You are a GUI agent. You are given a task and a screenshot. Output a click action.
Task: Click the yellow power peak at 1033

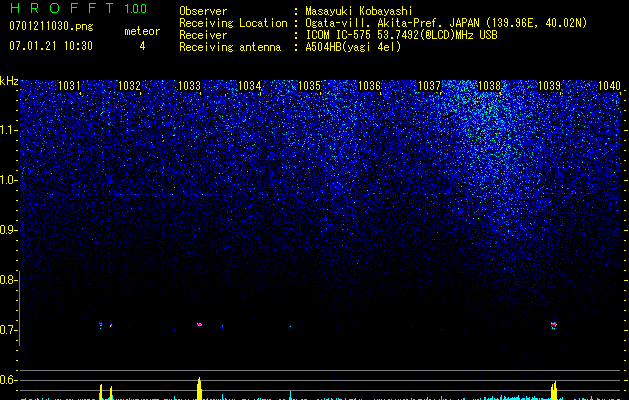point(199,388)
